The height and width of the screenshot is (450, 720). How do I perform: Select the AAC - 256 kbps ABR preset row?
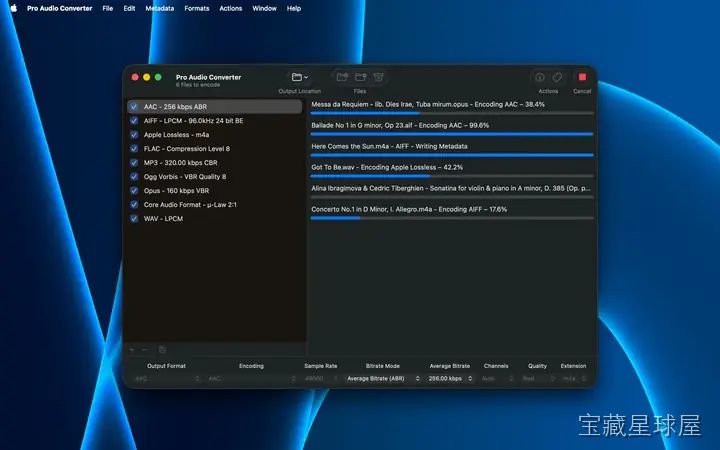coord(214,107)
